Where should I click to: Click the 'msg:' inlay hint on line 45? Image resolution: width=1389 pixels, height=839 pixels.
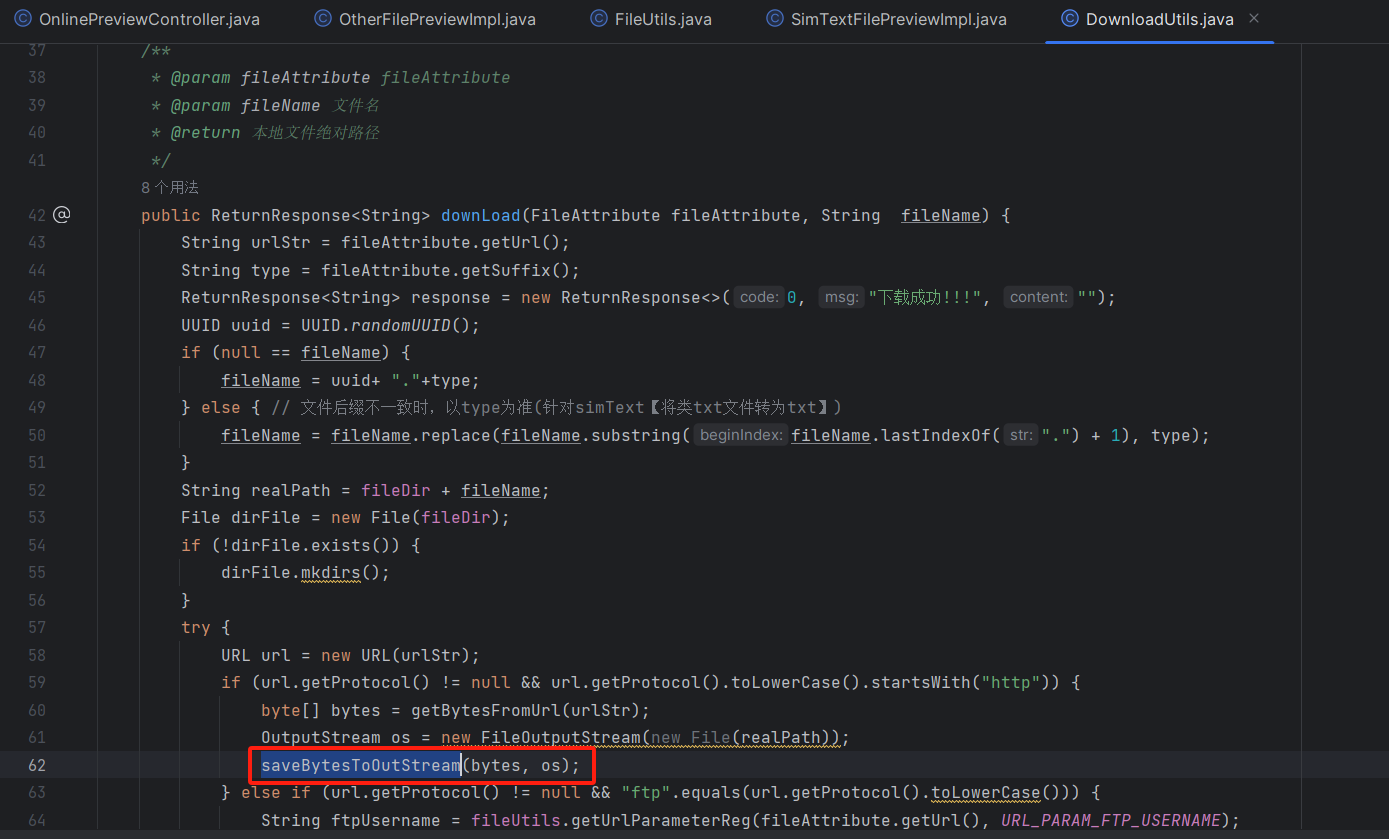(x=841, y=297)
